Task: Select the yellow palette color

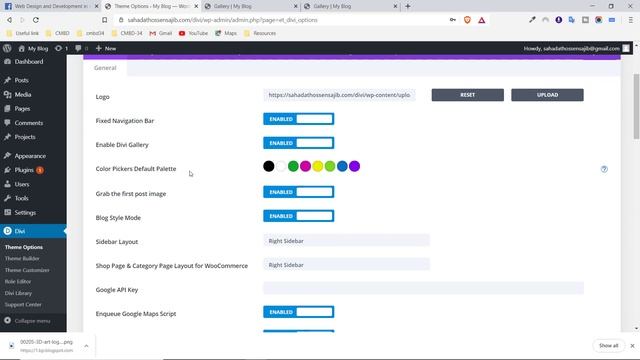Action: [x=318, y=166]
